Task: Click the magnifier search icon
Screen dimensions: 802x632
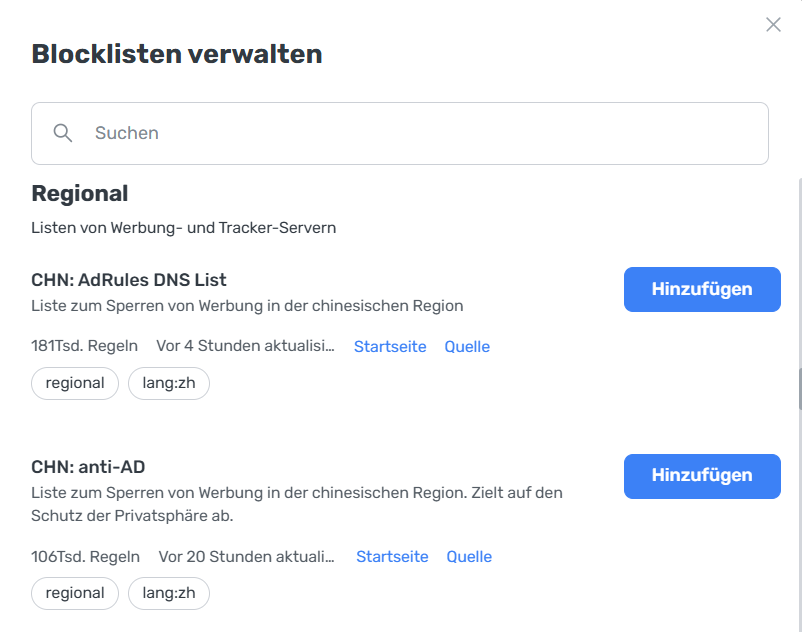Action: [x=62, y=133]
